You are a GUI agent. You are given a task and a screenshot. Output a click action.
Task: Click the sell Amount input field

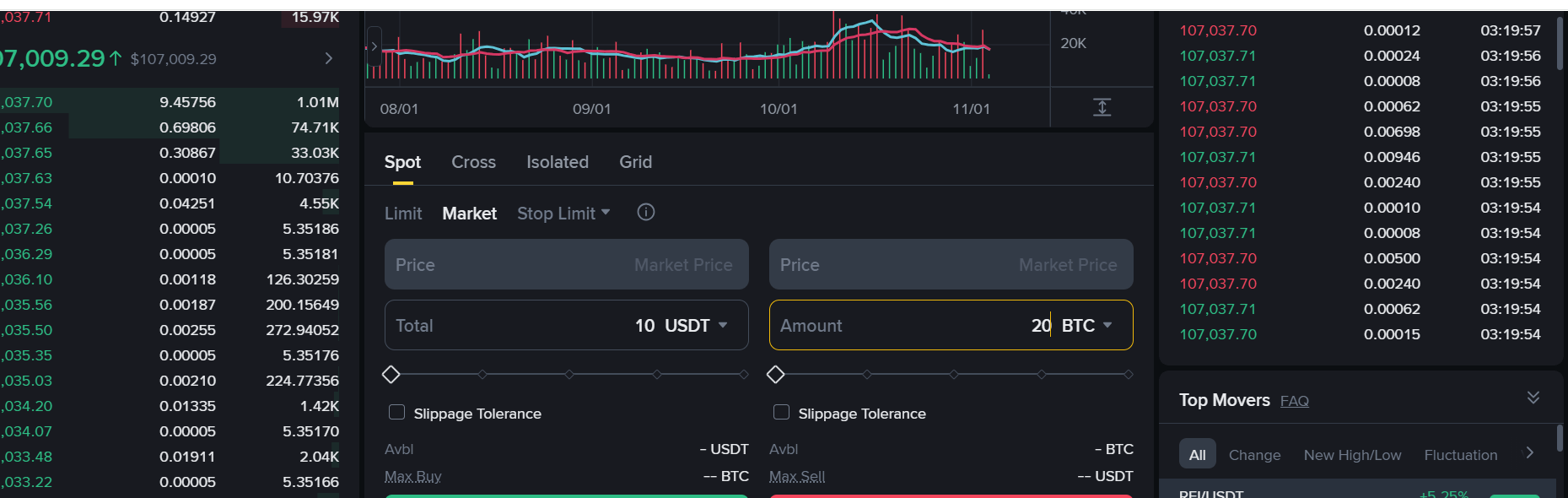951,325
